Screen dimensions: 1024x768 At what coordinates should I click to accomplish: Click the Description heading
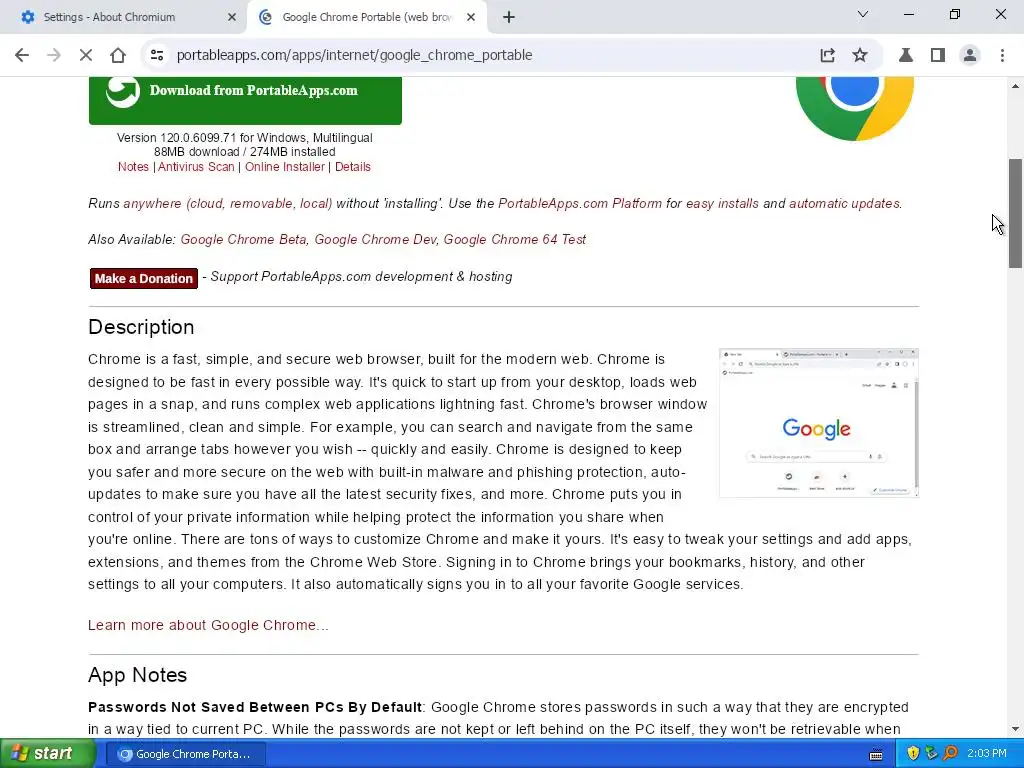[x=141, y=327]
